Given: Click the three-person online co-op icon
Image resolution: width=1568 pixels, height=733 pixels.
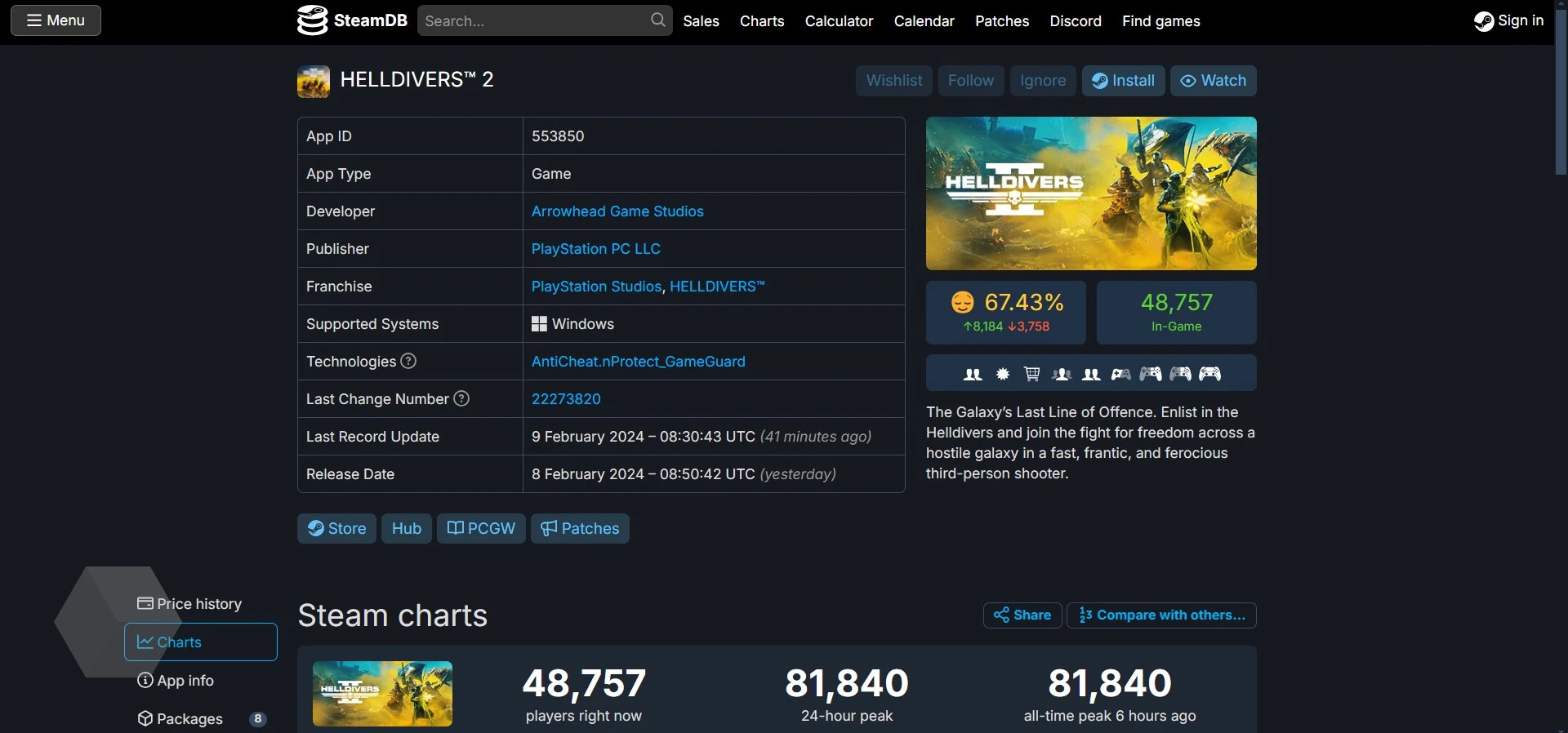Looking at the screenshot, I should pos(1062,375).
